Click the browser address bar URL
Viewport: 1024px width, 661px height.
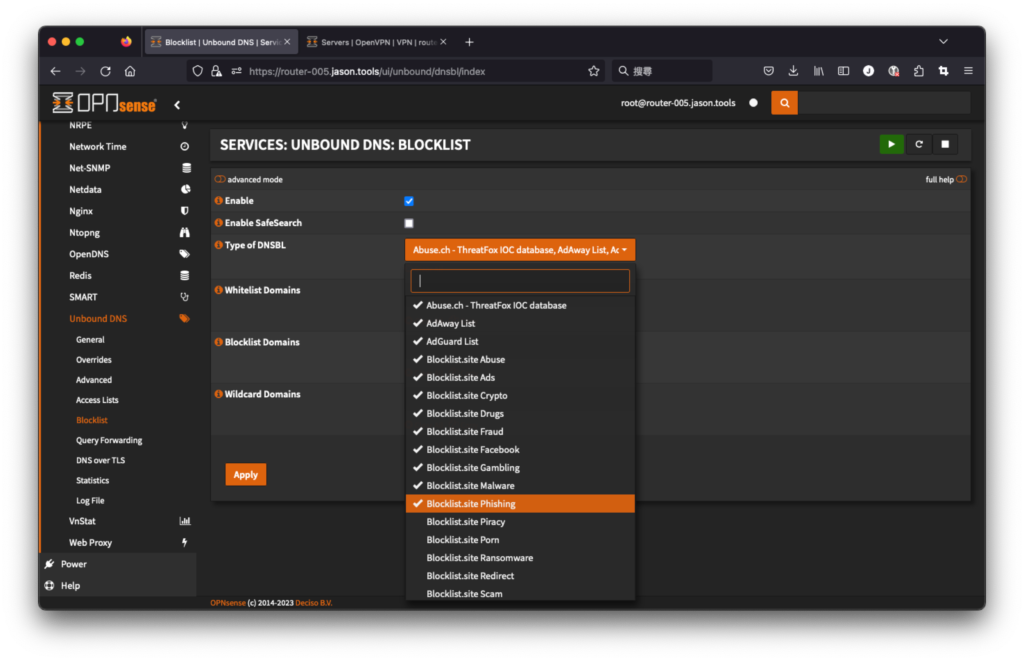(x=367, y=71)
